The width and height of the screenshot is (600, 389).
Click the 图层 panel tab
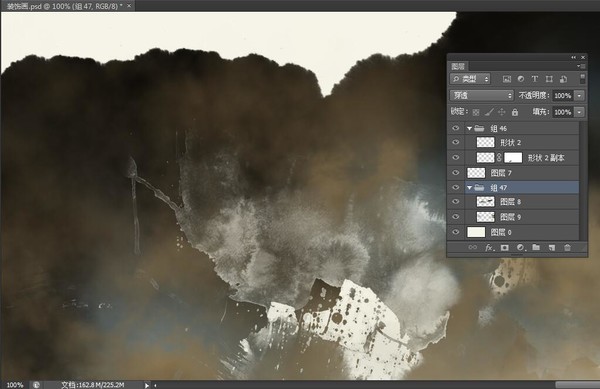tap(458, 66)
